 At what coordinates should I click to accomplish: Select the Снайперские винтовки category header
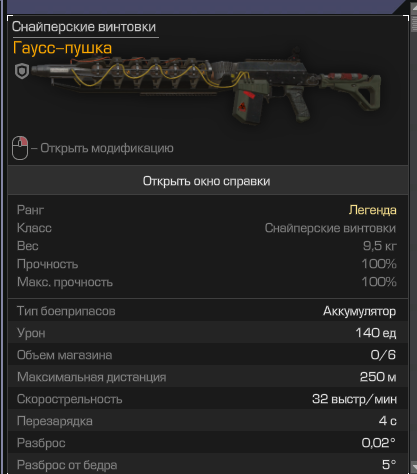pyautogui.click(x=84, y=27)
